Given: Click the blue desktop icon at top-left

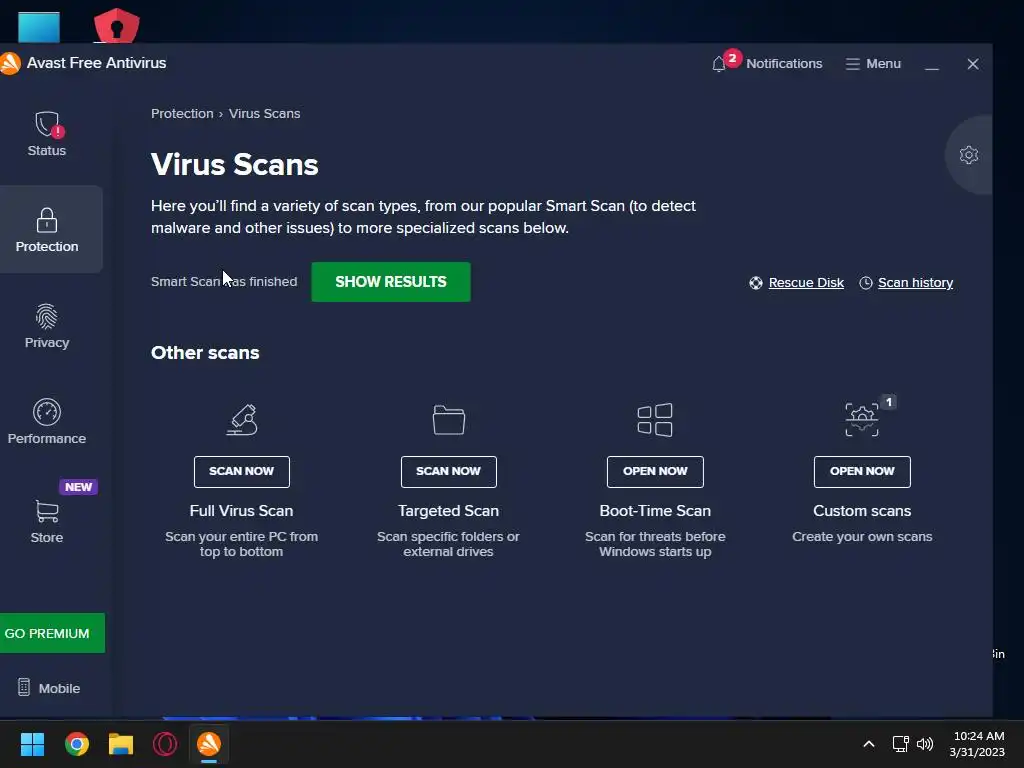Looking at the screenshot, I should (39, 27).
